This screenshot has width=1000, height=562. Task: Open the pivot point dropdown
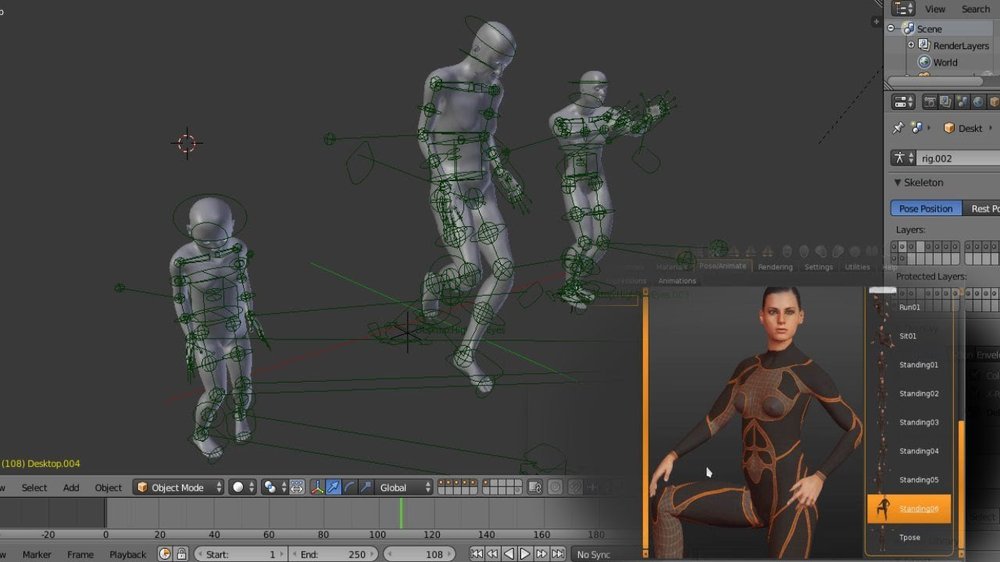[x=274, y=487]
